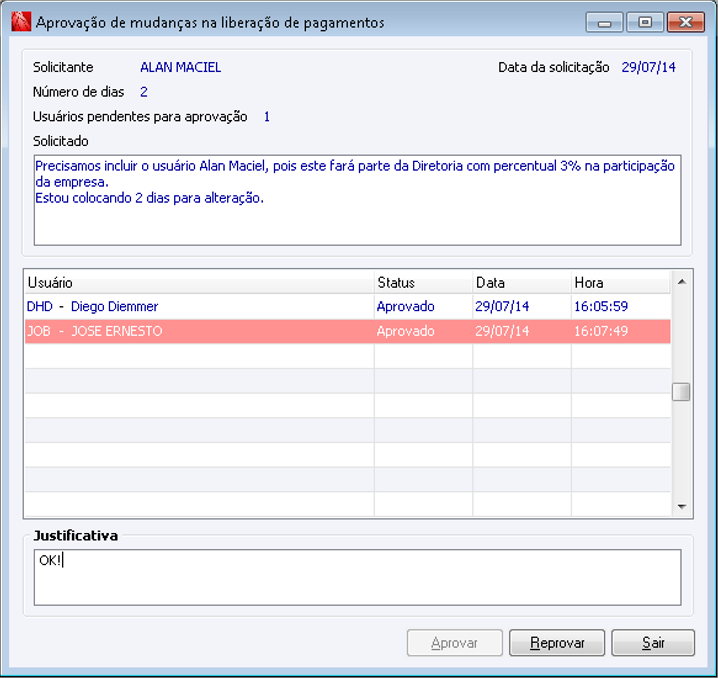Minimize the approval window

[604, 22]
